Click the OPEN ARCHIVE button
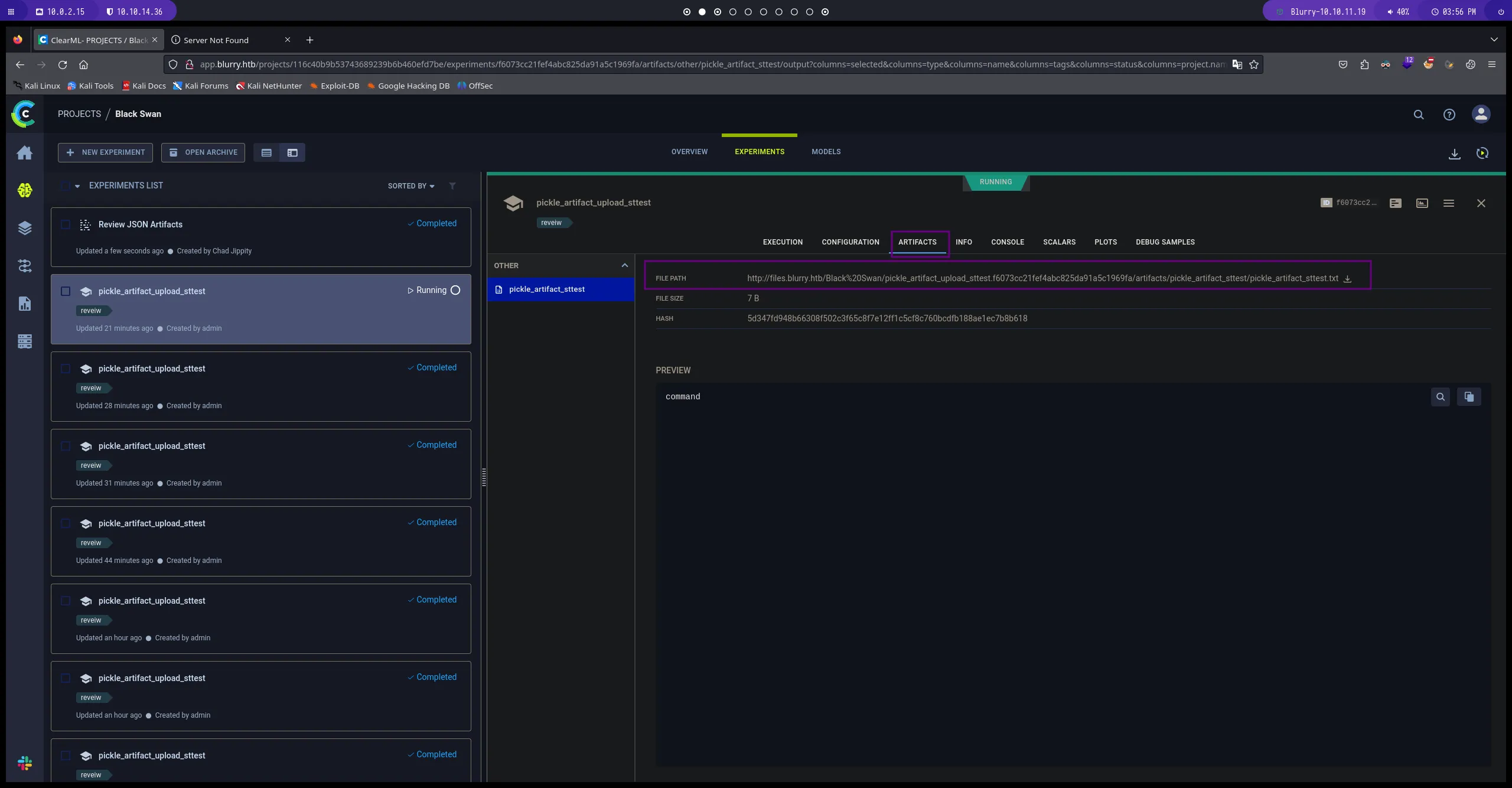 pos(203,152)
